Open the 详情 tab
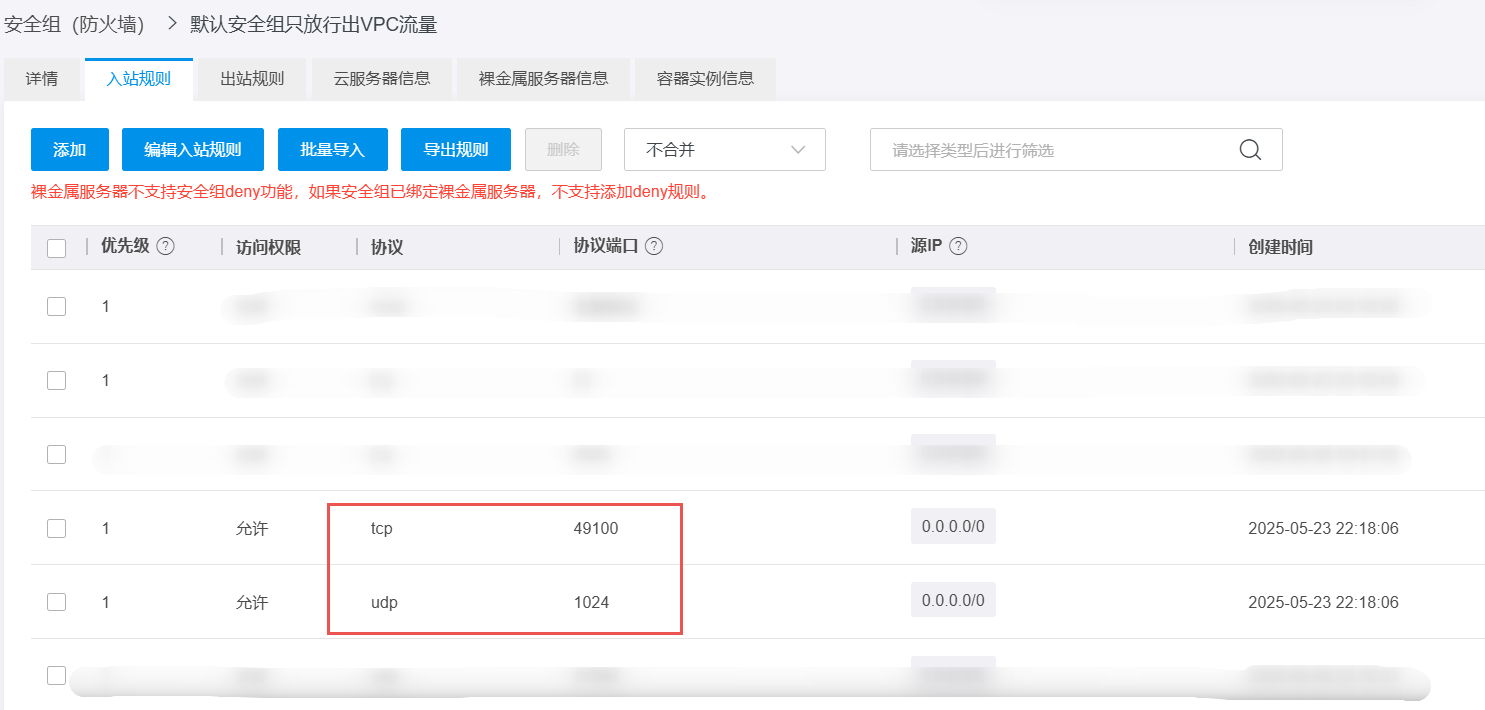1485x710 pixels. pyautogui.click(x=42, y=79)
